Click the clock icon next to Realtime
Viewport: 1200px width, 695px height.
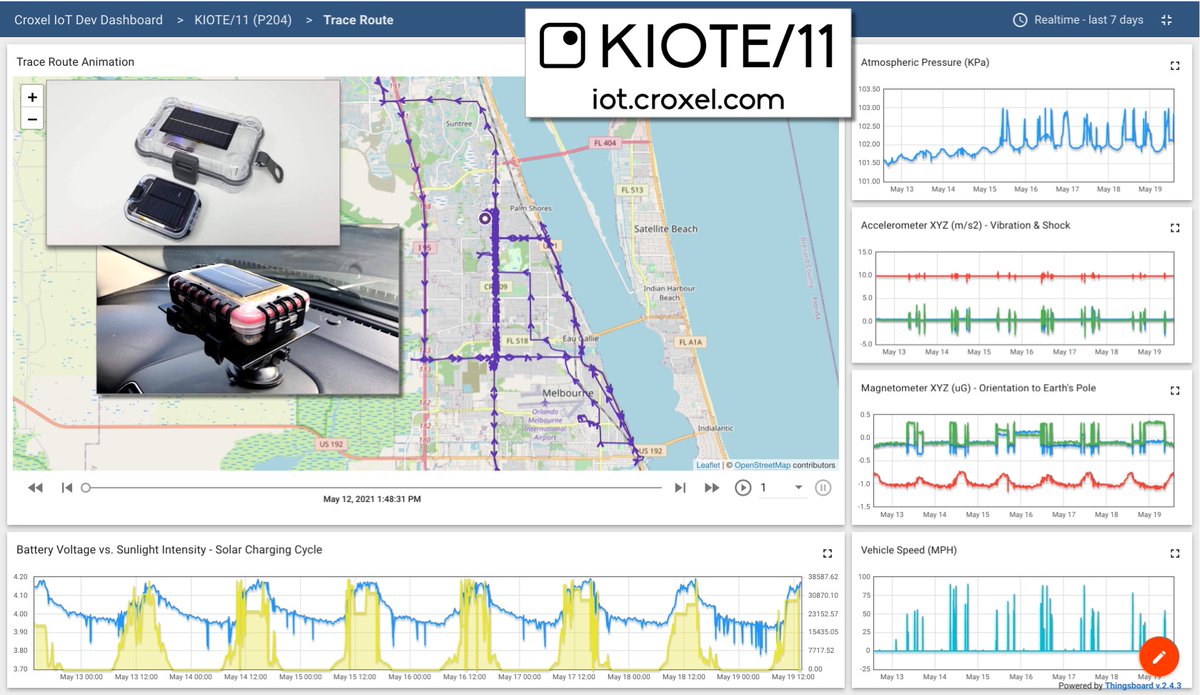(1020, 20)
